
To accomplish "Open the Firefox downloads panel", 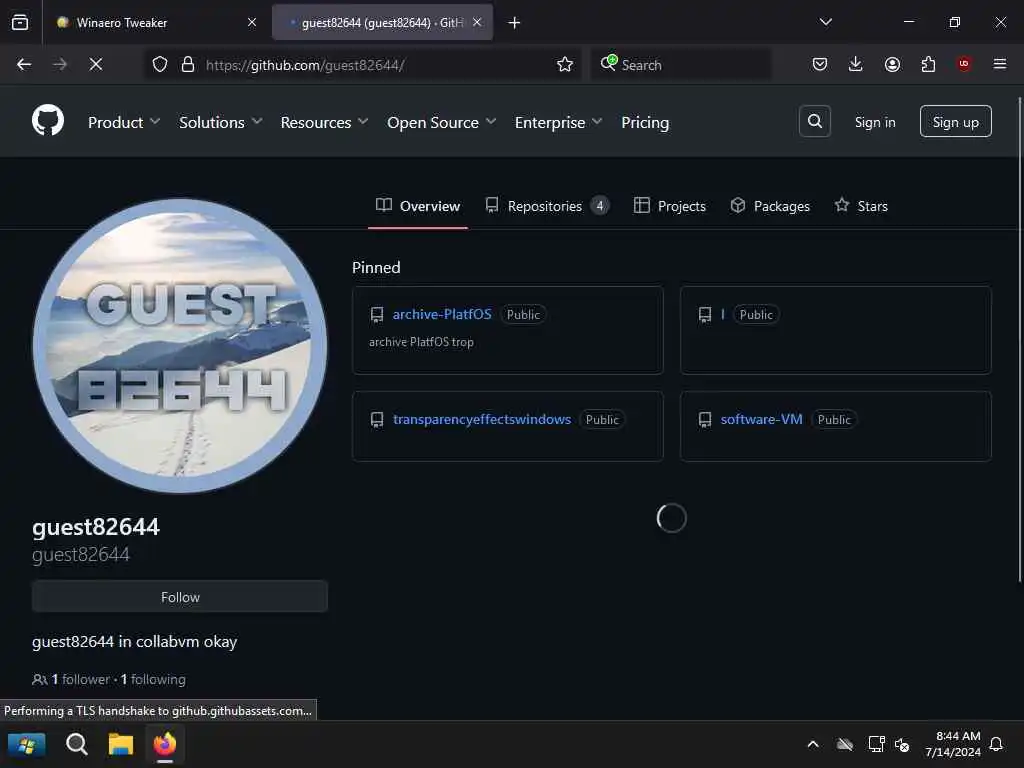I will (856, 64).
